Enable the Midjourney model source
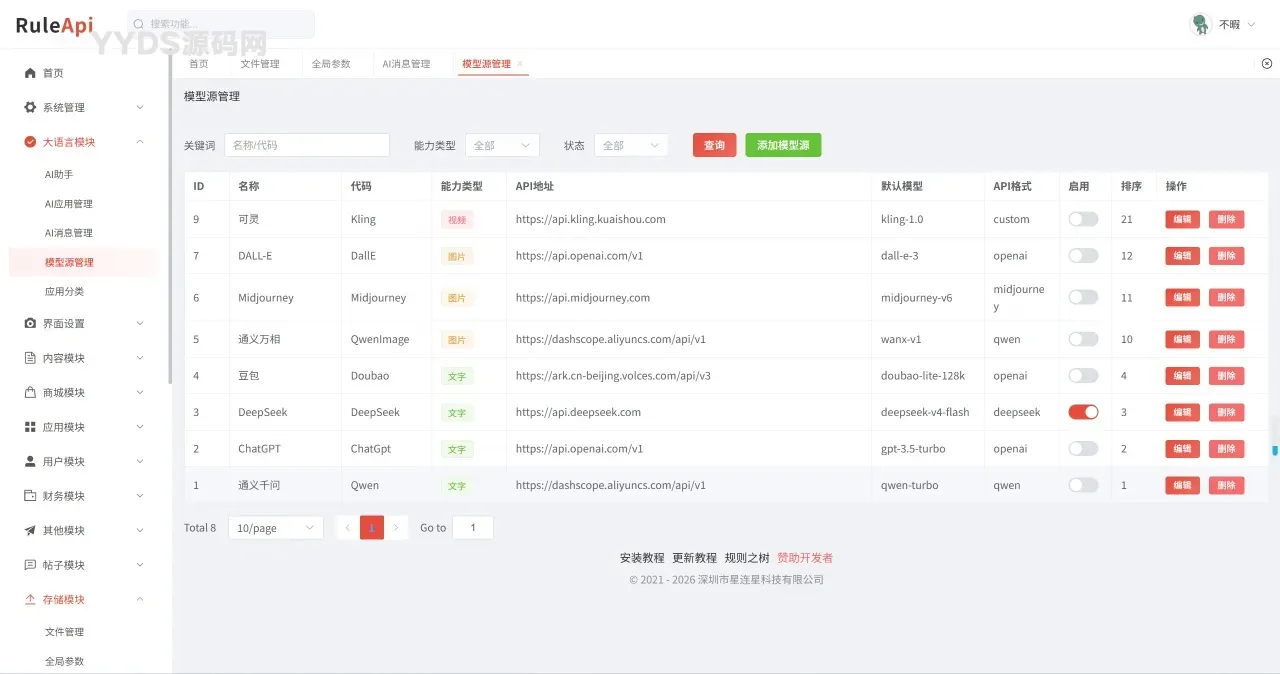1280x674 pixels. point(1083,297)
